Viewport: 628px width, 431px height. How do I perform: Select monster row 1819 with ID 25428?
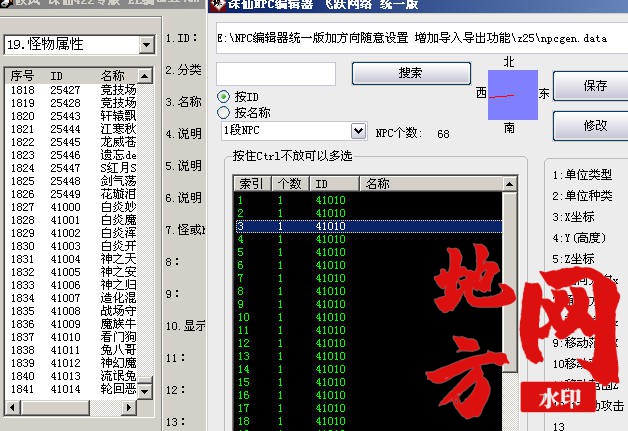(73, 103)
